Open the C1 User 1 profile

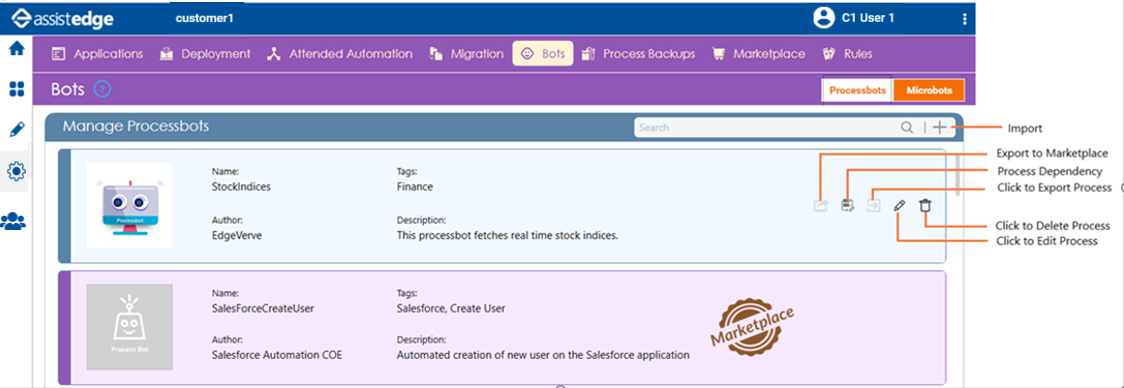pyautogui.click(x=854, y=18)
